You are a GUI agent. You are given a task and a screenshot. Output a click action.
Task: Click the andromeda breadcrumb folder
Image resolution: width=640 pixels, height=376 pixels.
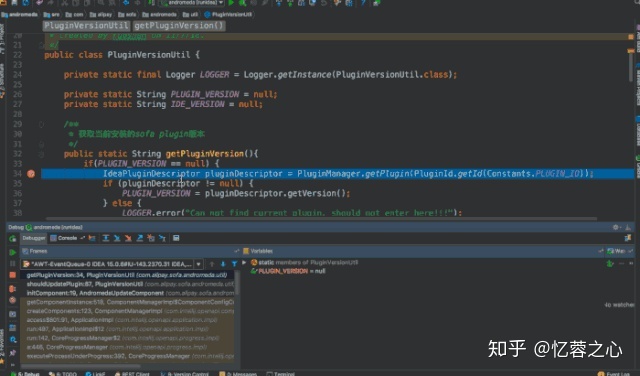coord(20,15)
